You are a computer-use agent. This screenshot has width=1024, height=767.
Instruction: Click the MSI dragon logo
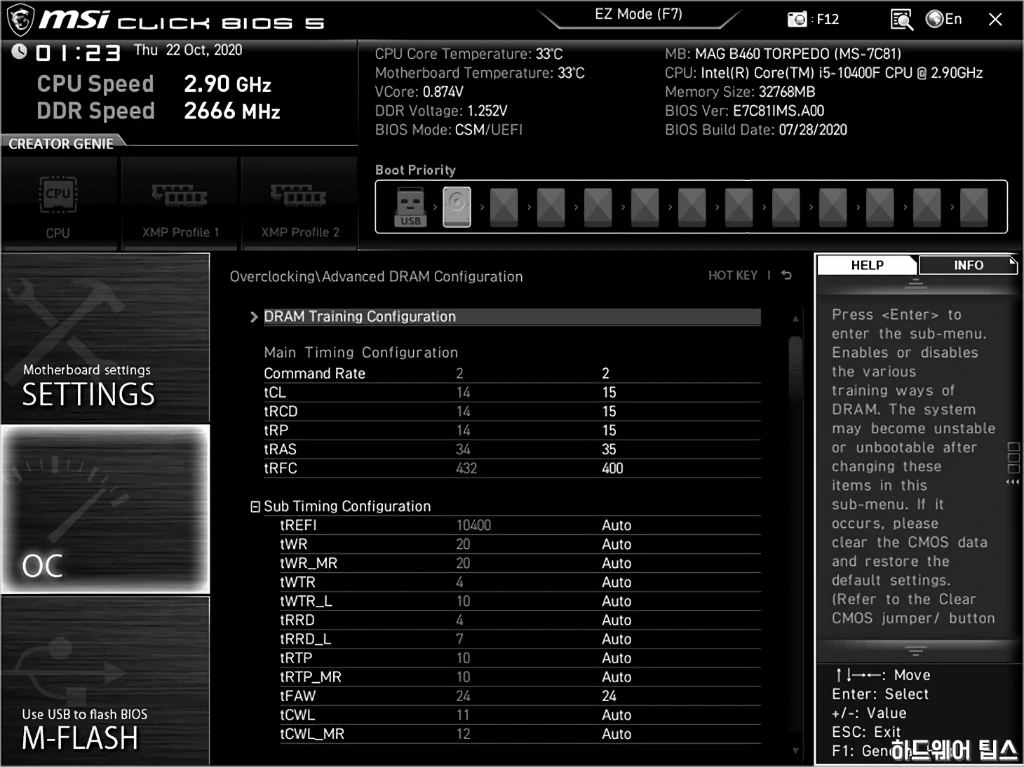[20, 19]
